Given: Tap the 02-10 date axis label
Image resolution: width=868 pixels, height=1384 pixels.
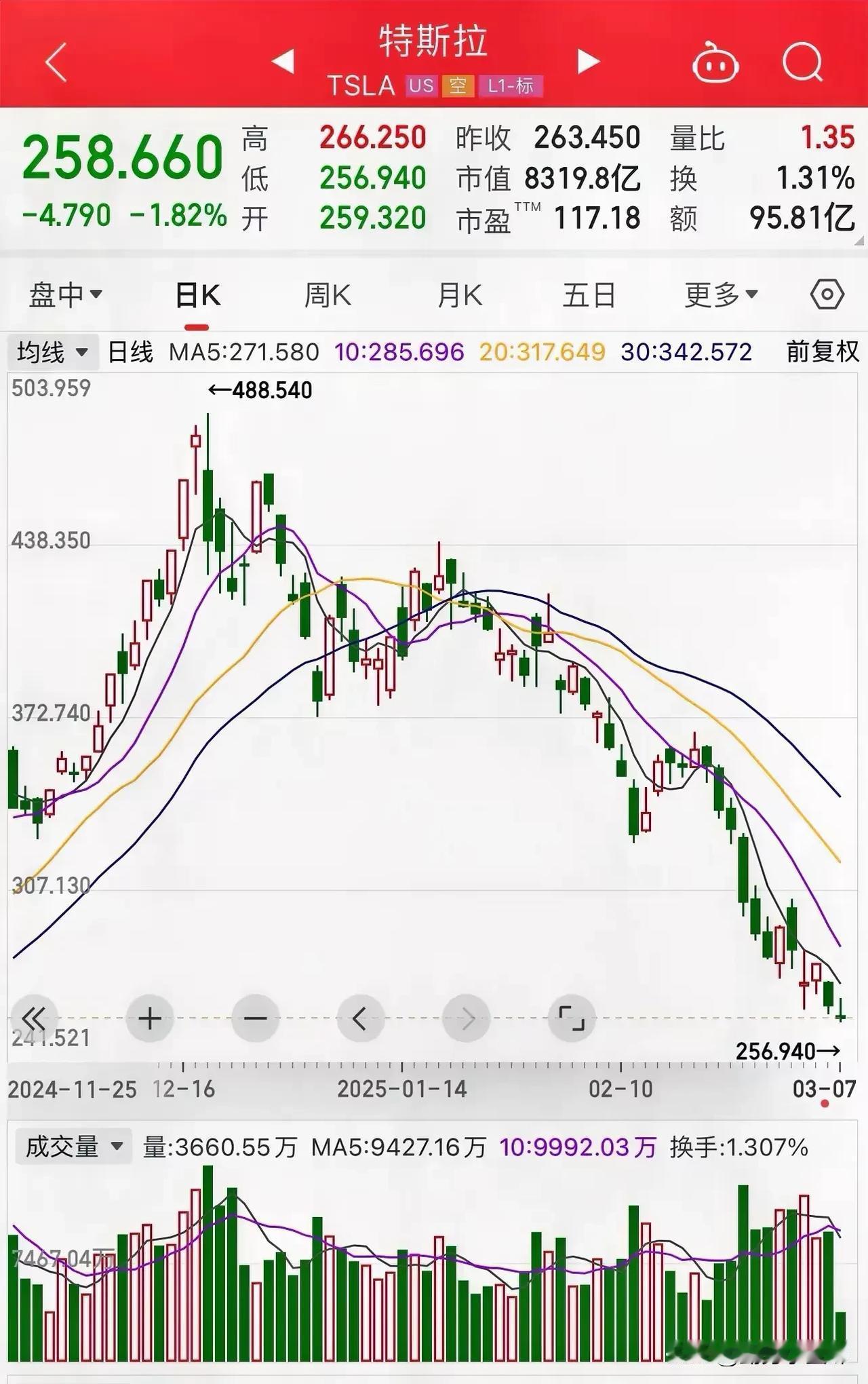Looking at the screenshot, I should [x=620, y=1089].
